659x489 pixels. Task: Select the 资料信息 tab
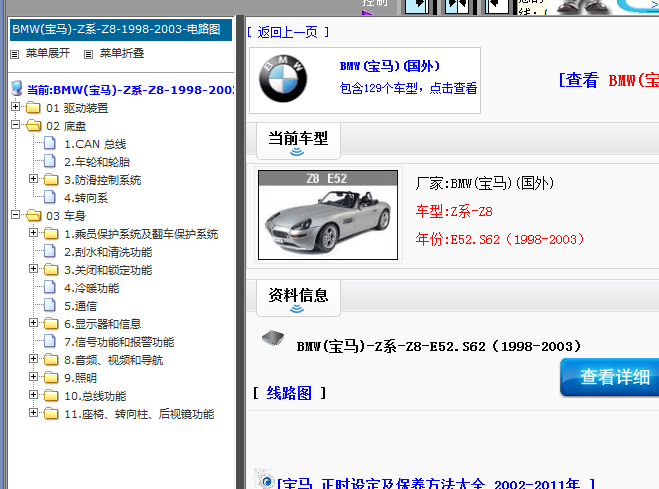tap(298, 298)
